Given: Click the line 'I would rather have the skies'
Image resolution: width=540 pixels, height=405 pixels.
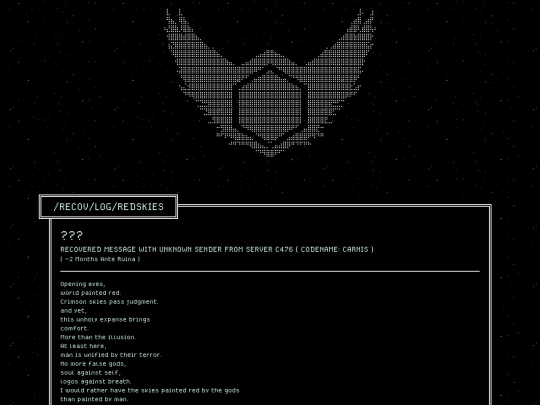Looking at the screenshot, I should (x=150, y=391).
